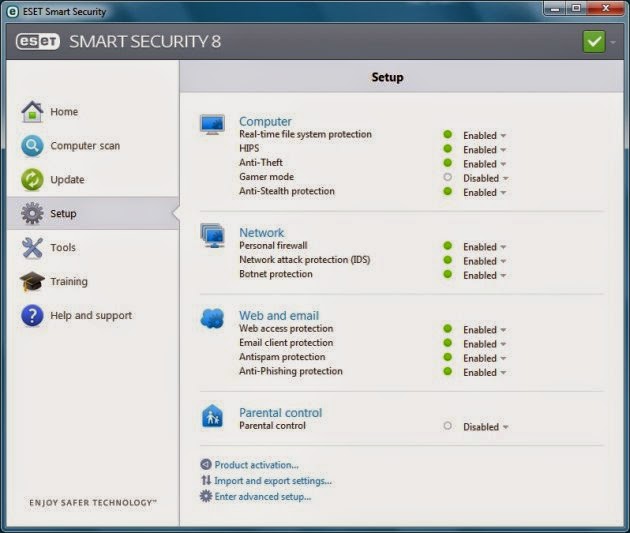This screenshot has height=533, width=630.
Task: Click the Network section monitors icon
Action: tap(212, 236)
